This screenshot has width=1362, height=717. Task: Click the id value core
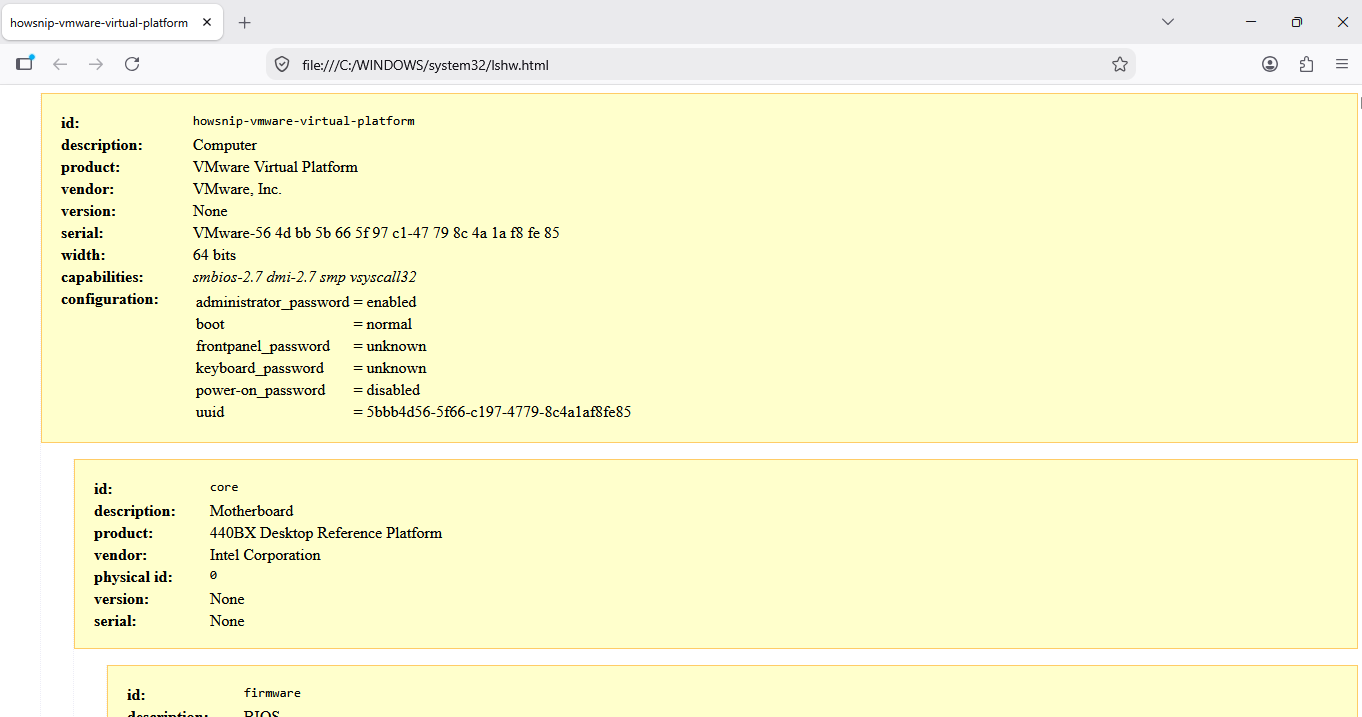coord(224,488)
